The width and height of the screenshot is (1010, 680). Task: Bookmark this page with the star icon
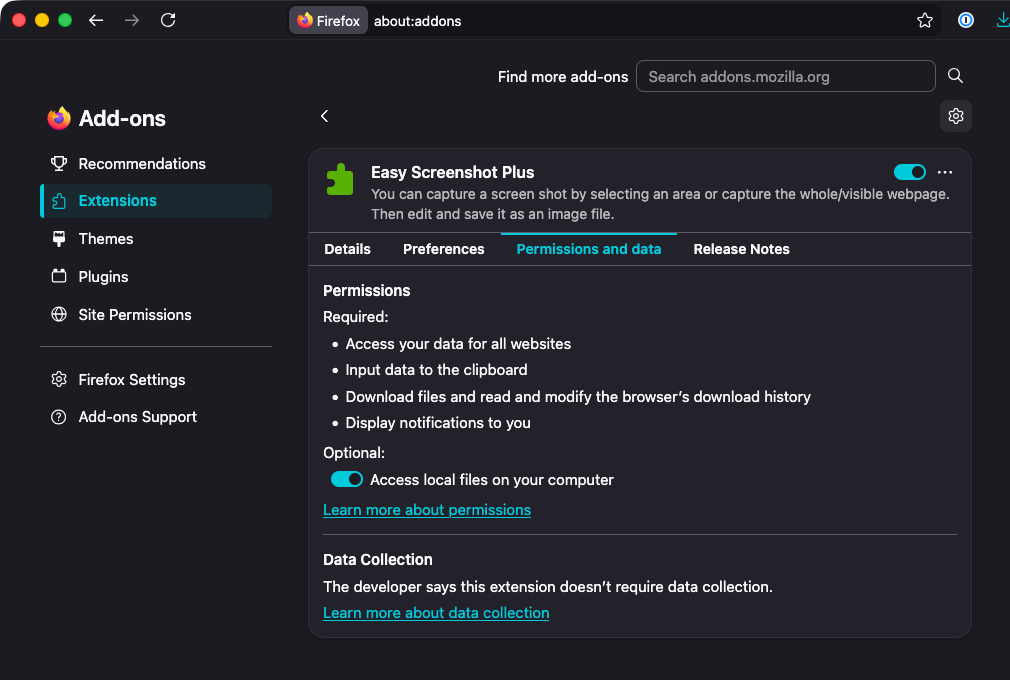click(x=924, y=21)
